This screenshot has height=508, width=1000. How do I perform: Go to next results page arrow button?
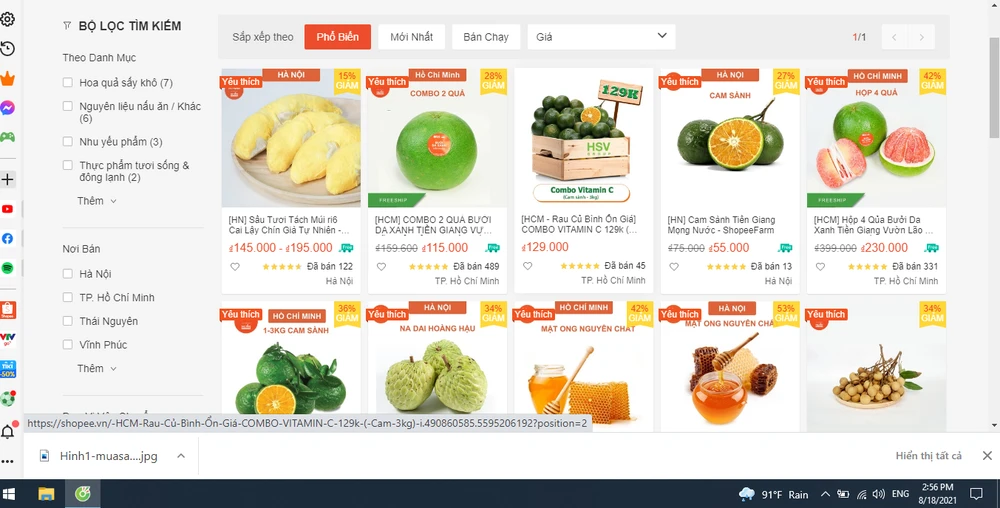click(x=922, y=37)
